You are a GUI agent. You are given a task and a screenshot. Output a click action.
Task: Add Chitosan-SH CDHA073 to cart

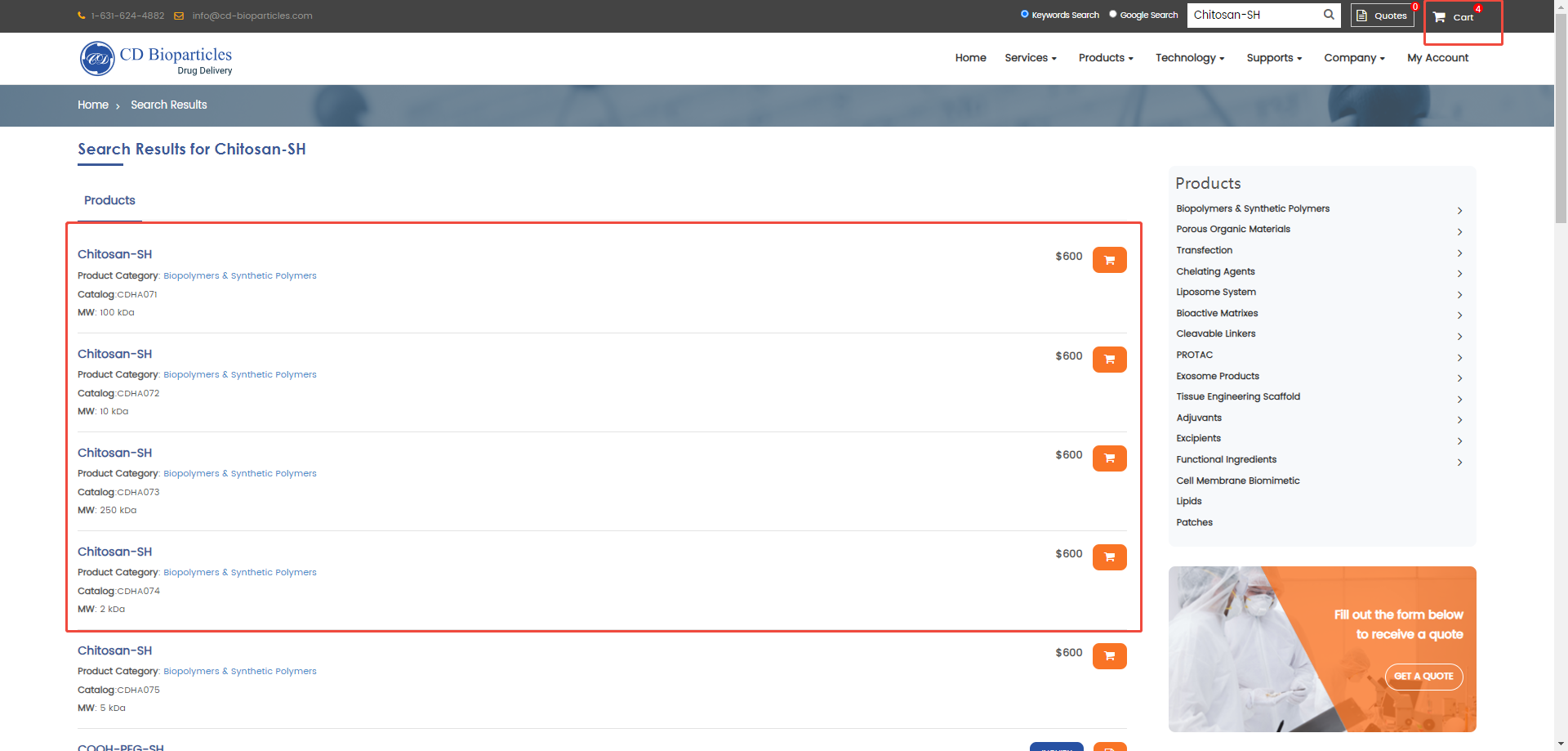1109,458
